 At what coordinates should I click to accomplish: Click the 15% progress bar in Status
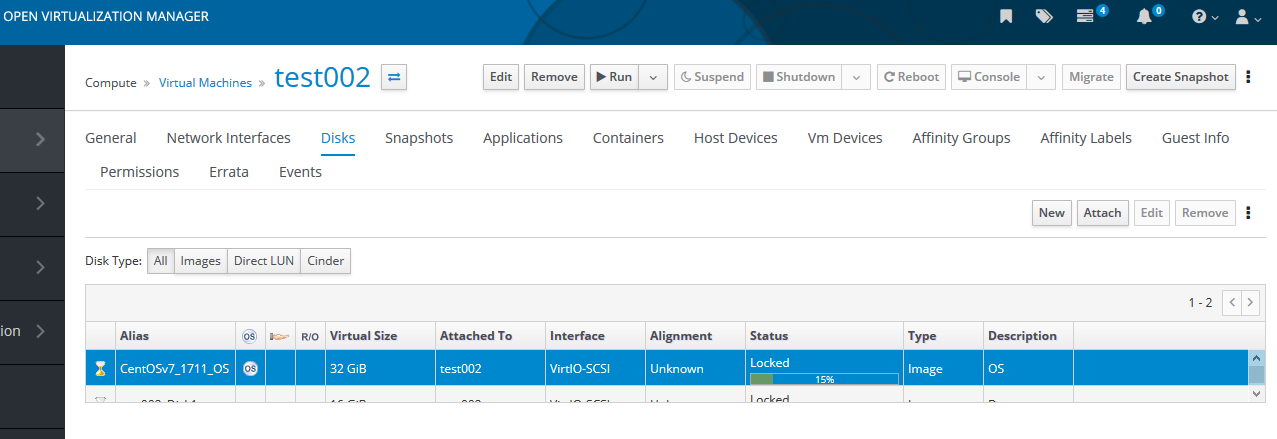[x=824, y=379]
